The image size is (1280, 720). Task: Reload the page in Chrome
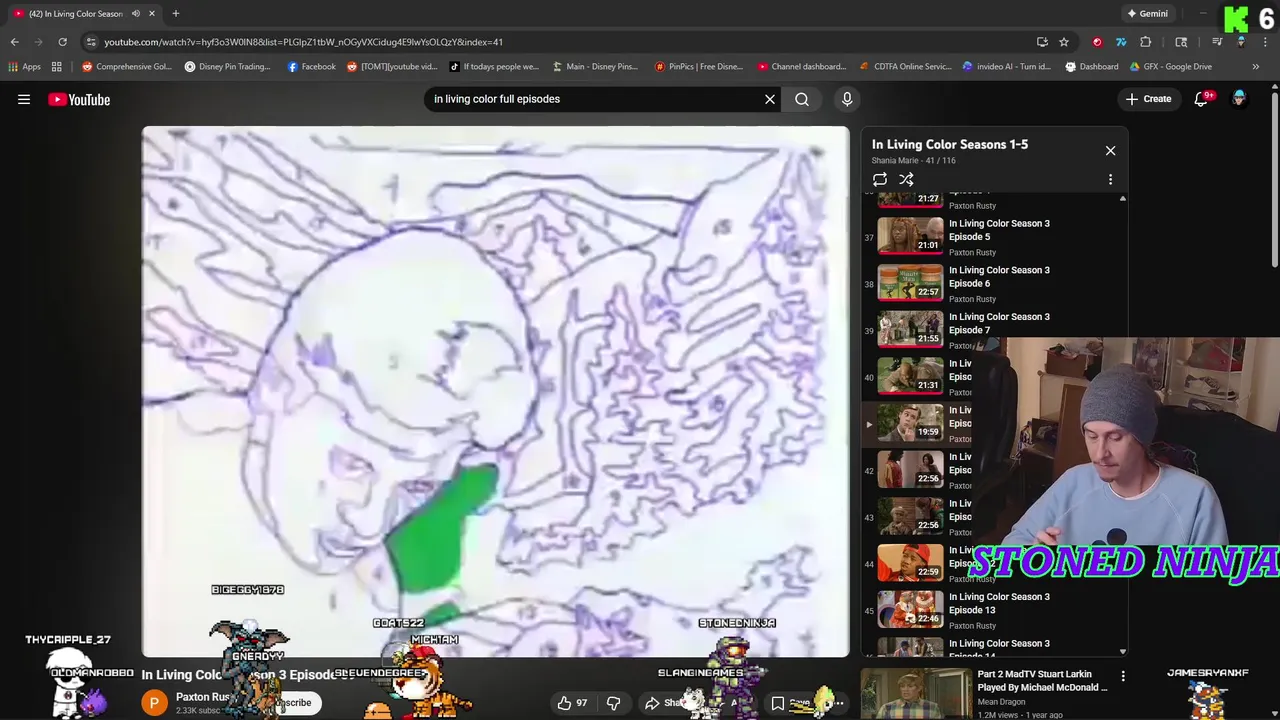[x=62, y=42]
